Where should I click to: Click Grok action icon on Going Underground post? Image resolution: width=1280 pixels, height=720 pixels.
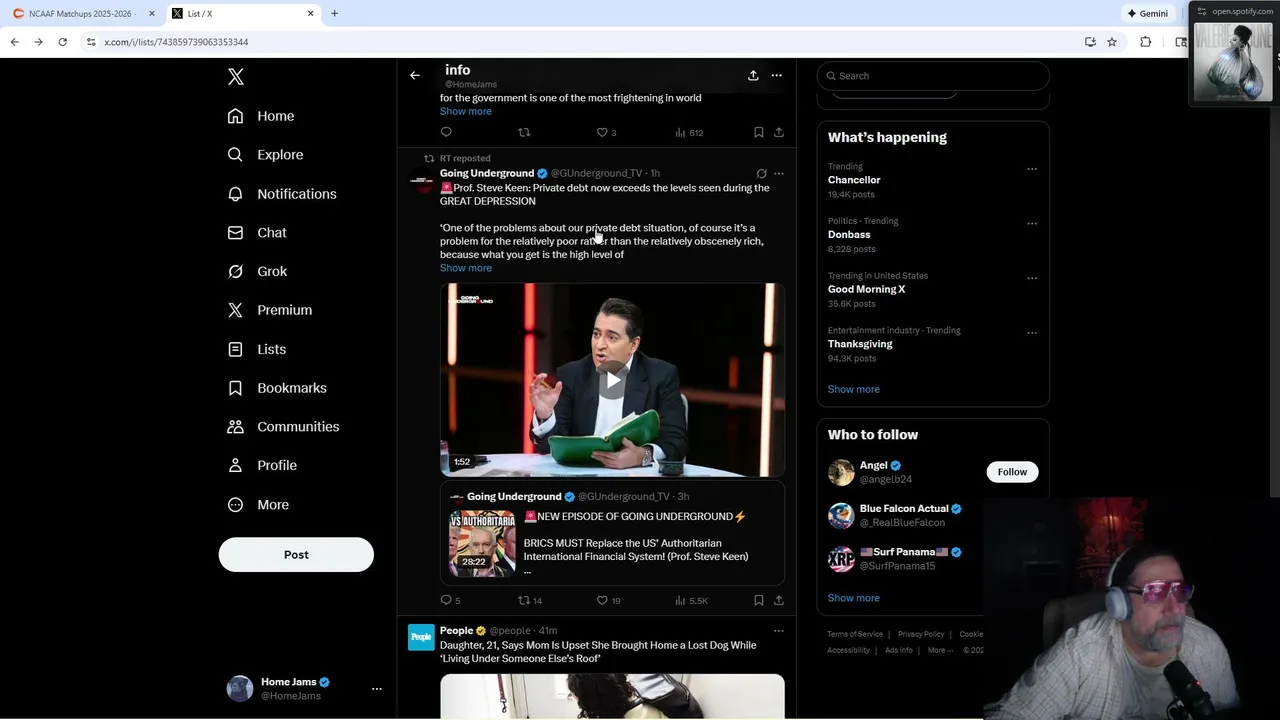coord(762,173)
